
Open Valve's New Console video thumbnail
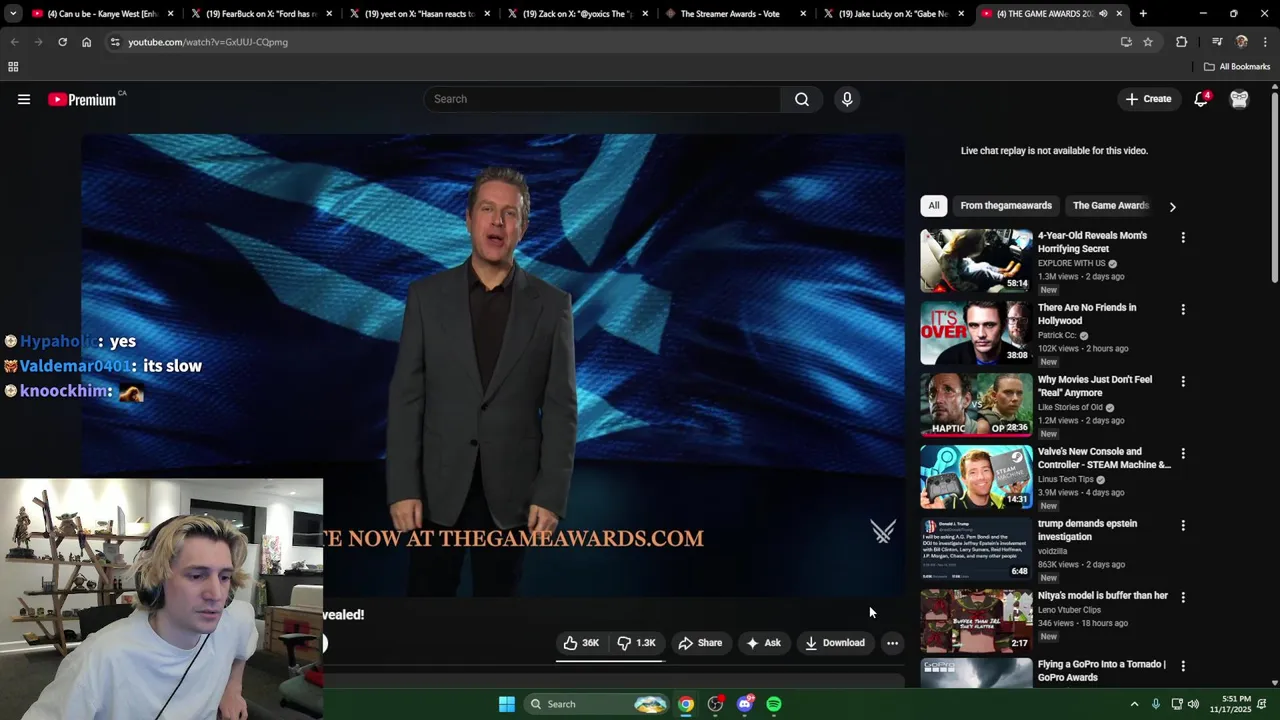coord(976,476)
